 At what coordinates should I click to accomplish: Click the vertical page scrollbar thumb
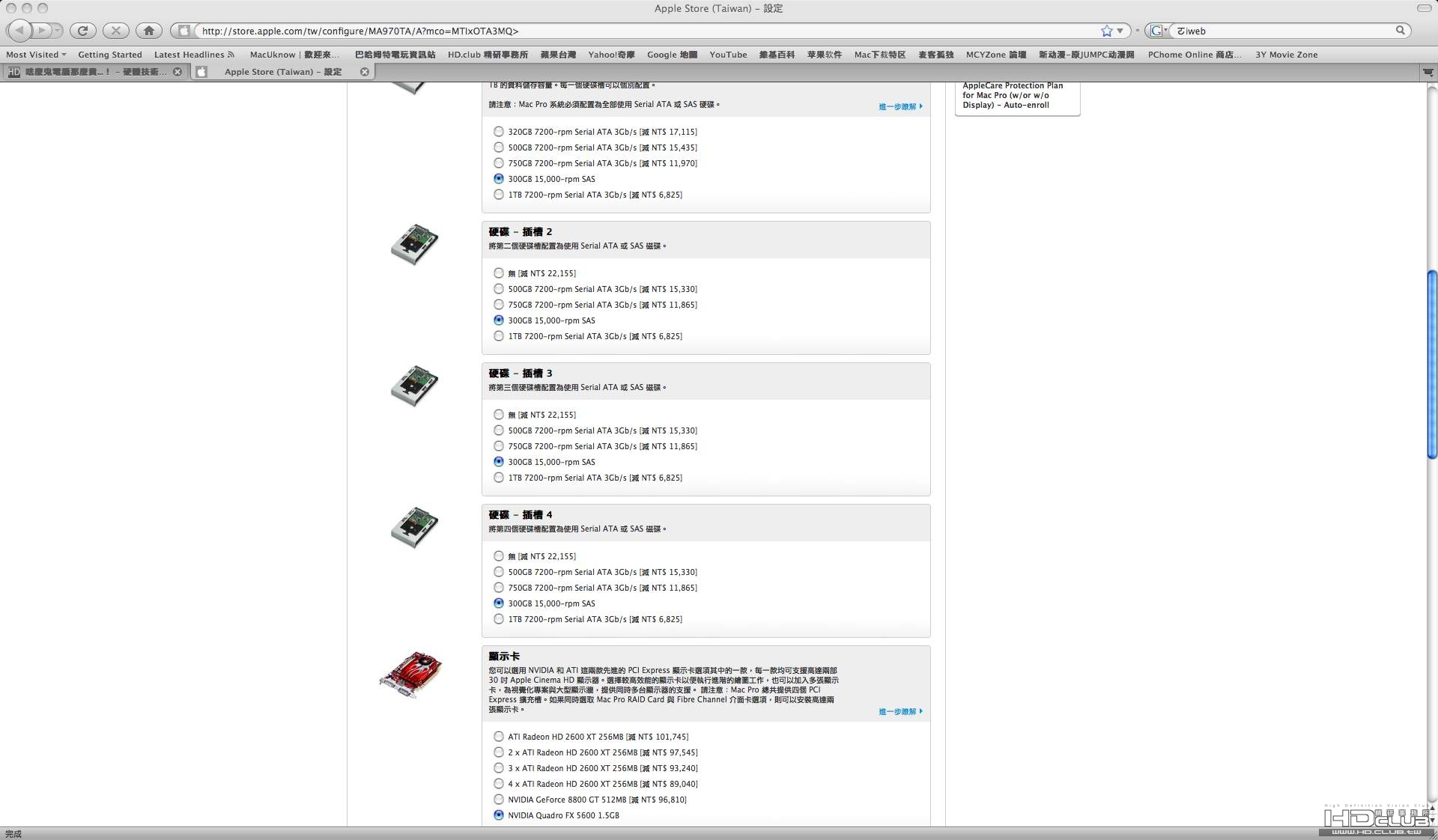click(x=1432, y=365)
